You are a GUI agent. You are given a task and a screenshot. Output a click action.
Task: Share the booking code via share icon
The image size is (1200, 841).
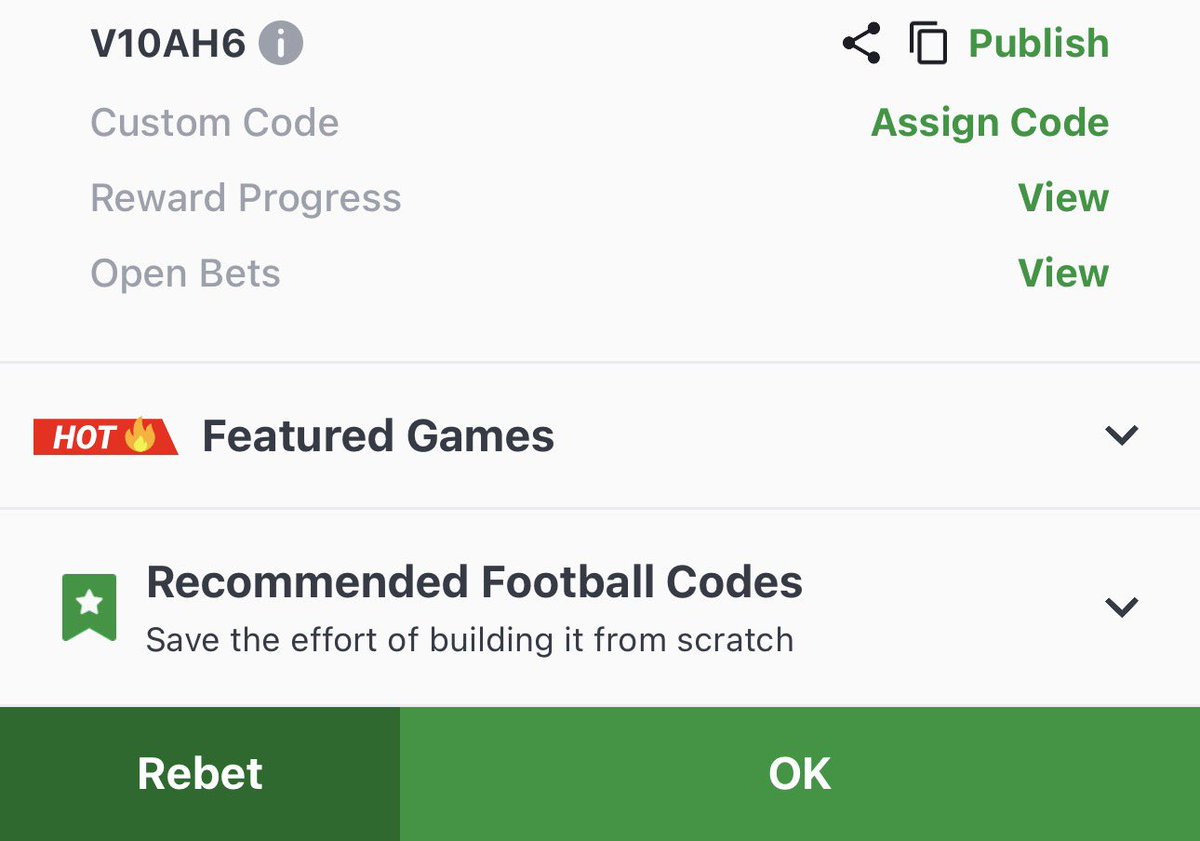click(x=861, y=43)
